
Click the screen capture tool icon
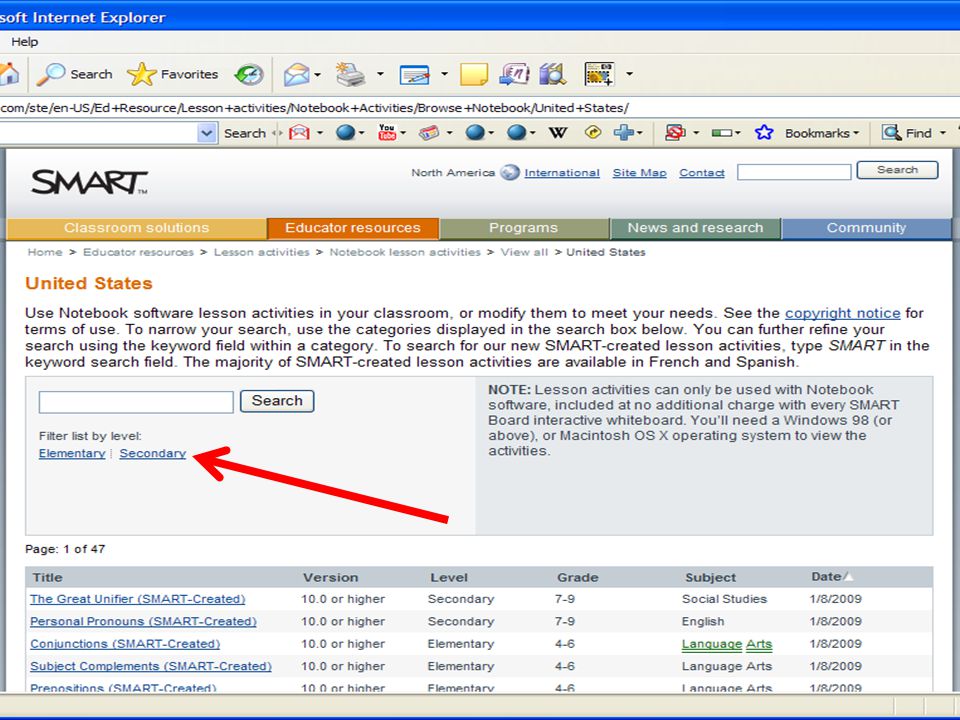point(599,74)
